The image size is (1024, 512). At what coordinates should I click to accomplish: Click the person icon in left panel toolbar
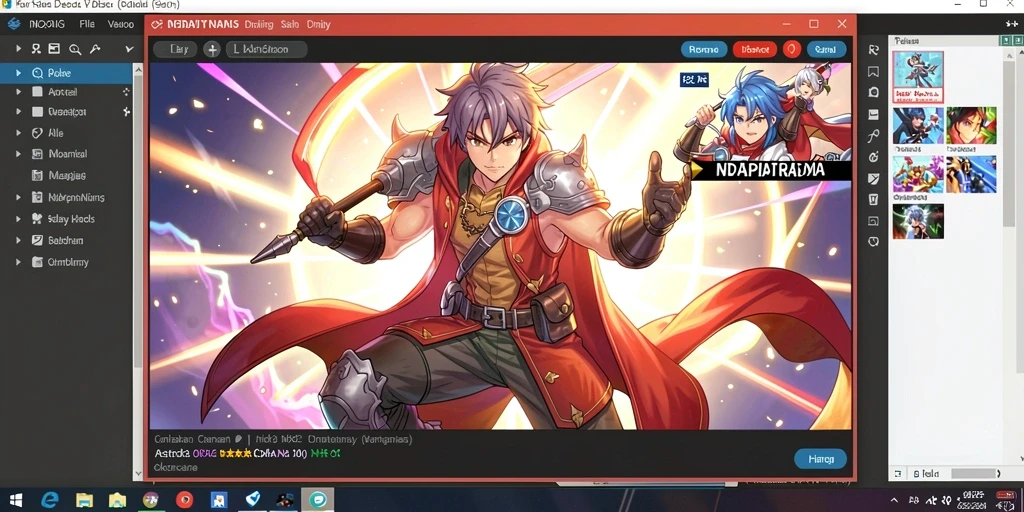click(36, 49)
